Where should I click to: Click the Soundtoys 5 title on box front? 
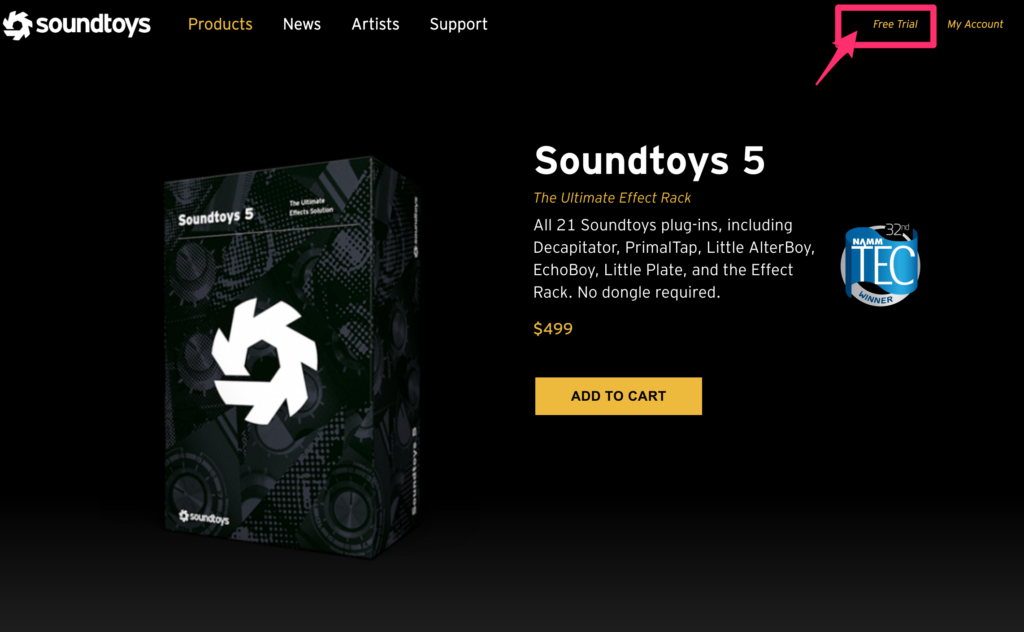pyautogui.click(x=216, y=217)
